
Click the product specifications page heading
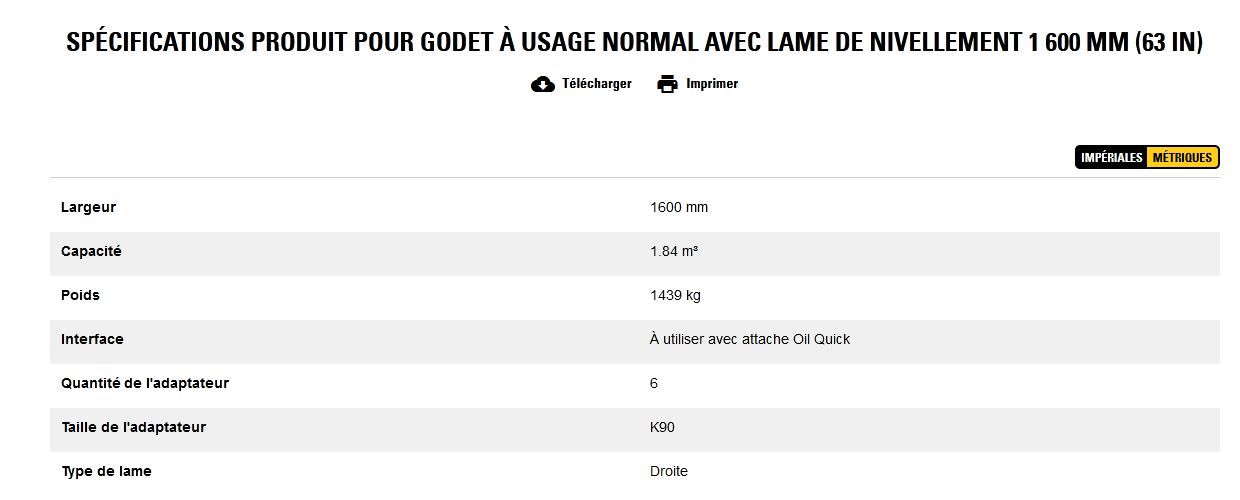(634, 43)
